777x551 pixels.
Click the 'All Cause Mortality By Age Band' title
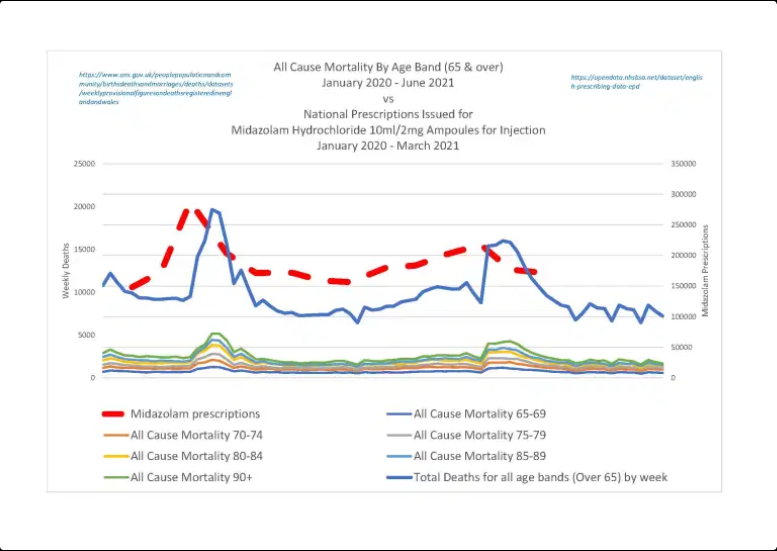[x=388, y=68]
